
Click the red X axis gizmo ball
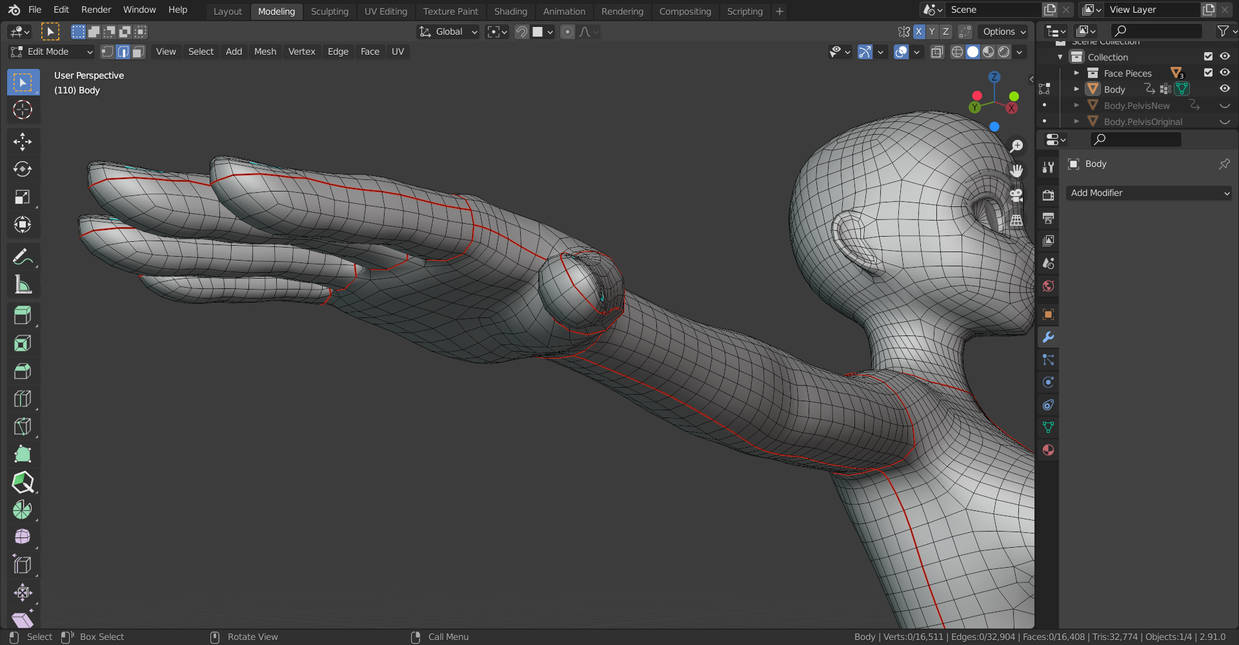tap(1012, 107)
